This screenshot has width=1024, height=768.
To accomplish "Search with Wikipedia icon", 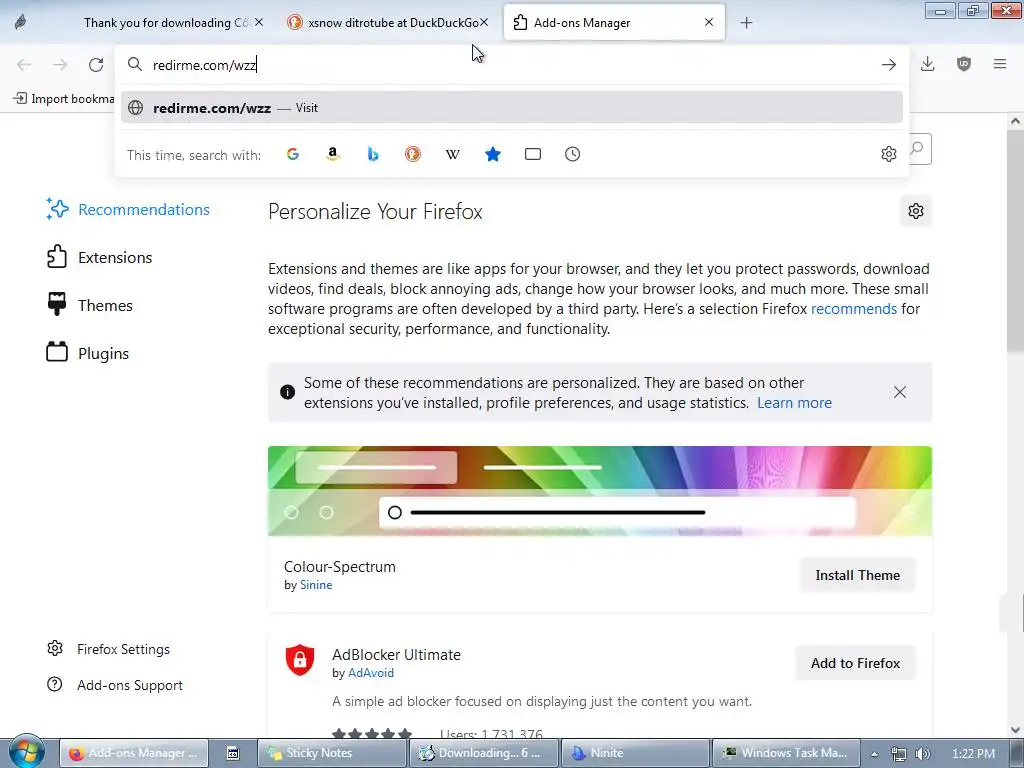I will 453,154.
